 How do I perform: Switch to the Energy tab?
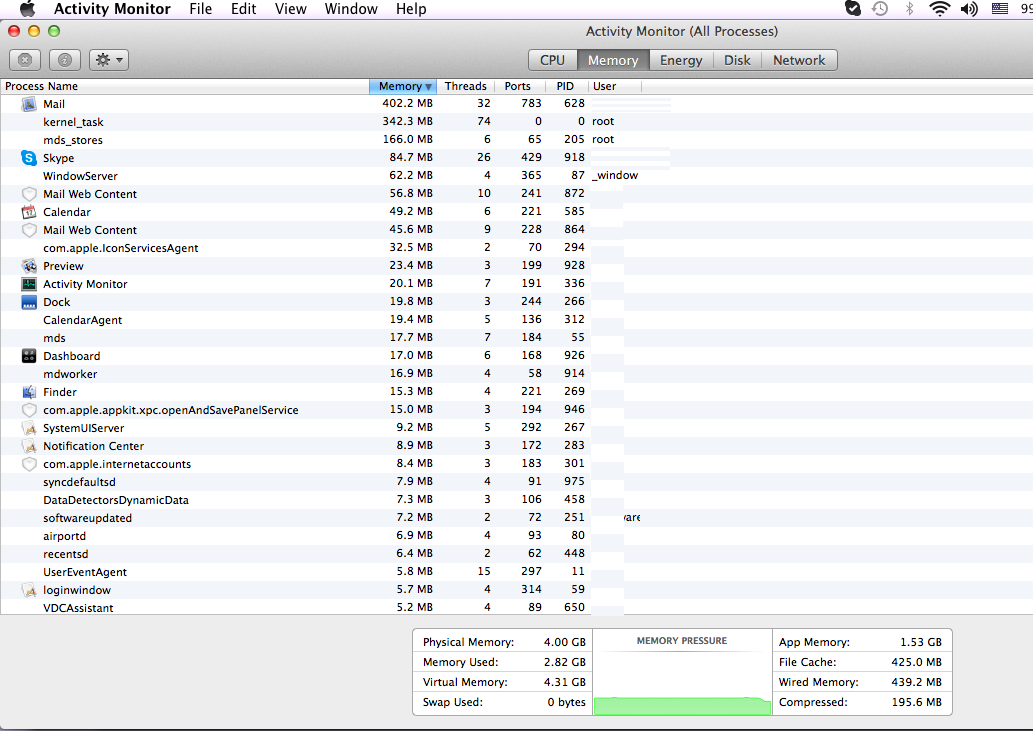pyautogui.click(x=681, y=60)
